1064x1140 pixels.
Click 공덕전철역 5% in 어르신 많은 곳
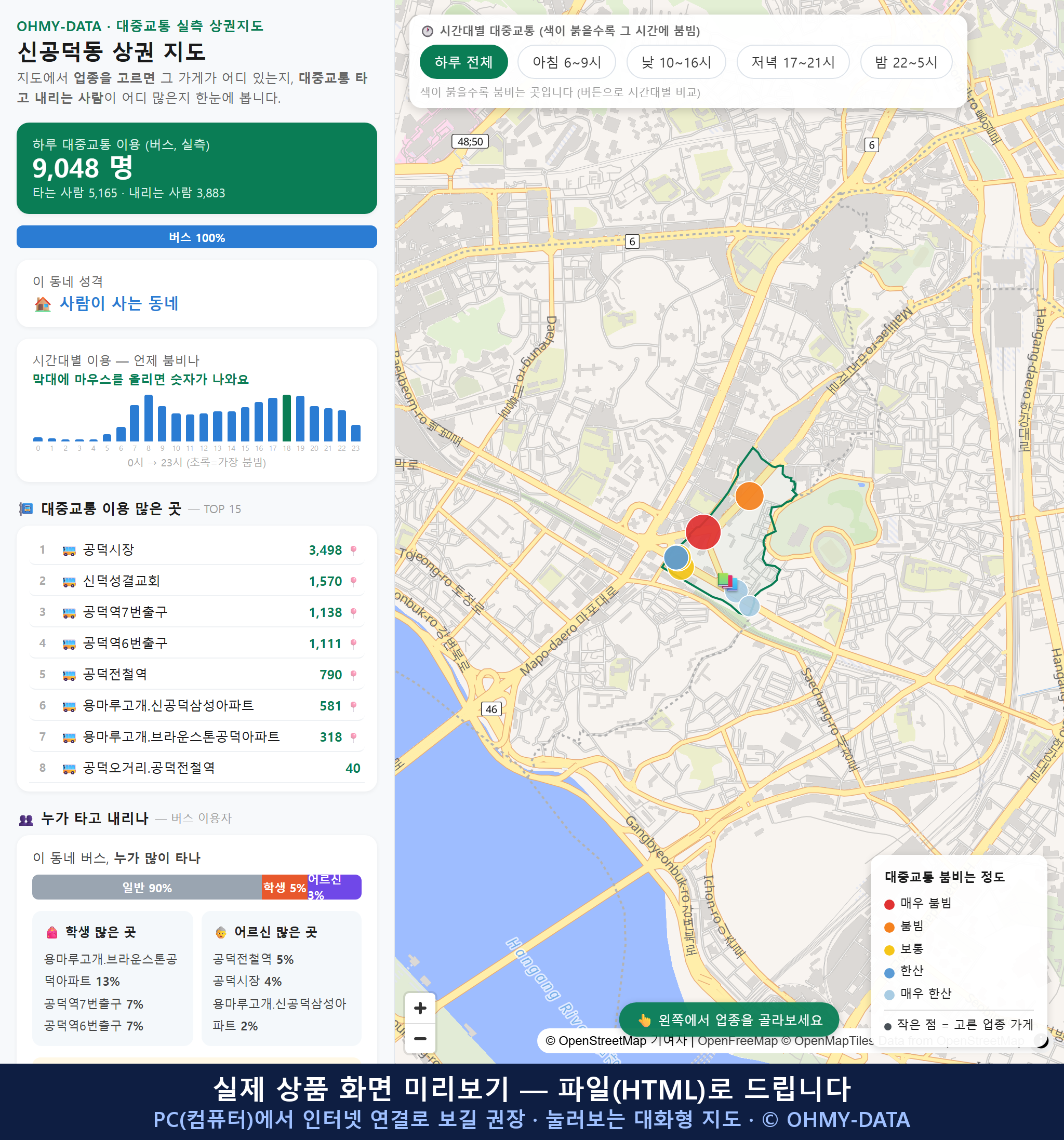tap(253, 959)
